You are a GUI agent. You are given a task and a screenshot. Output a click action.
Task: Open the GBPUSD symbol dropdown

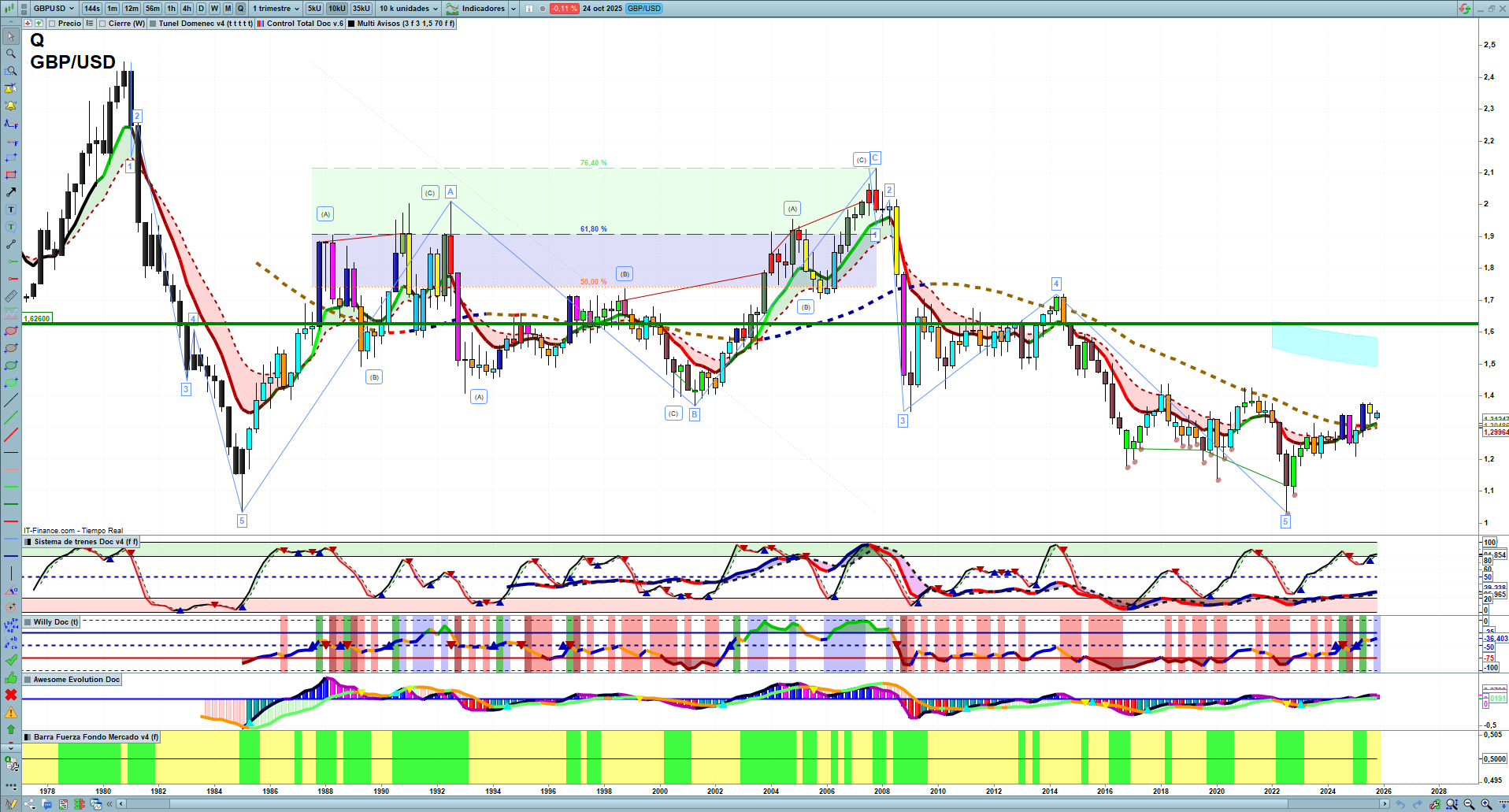pyautogui.click(x=54, y=9)
